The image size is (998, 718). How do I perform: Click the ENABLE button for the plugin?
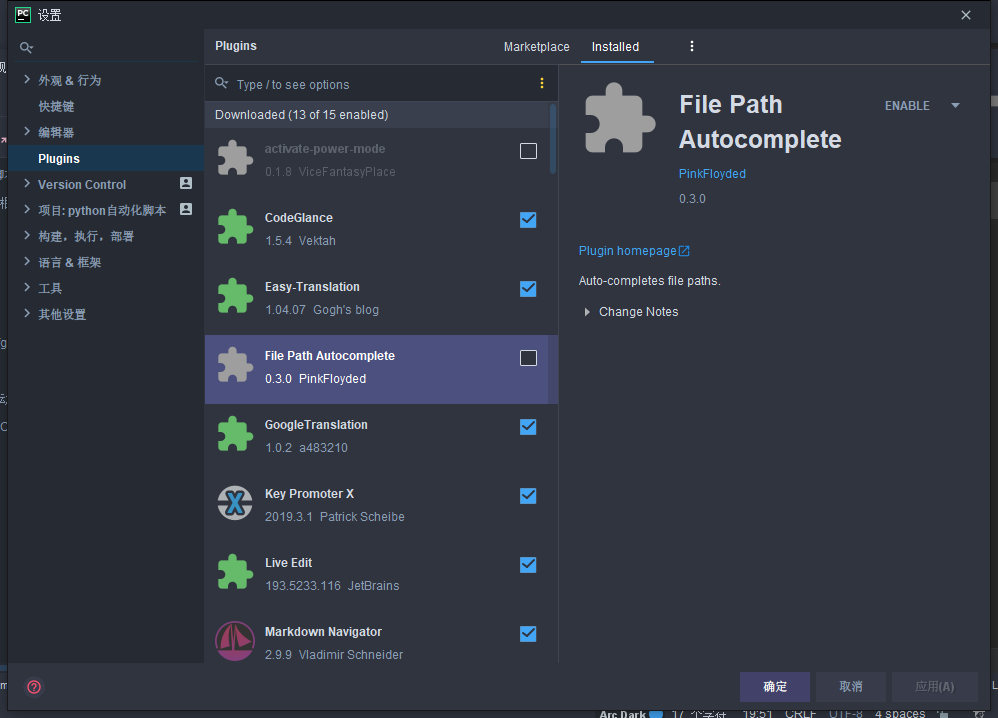pyautogui.click(x=907, y=106)
